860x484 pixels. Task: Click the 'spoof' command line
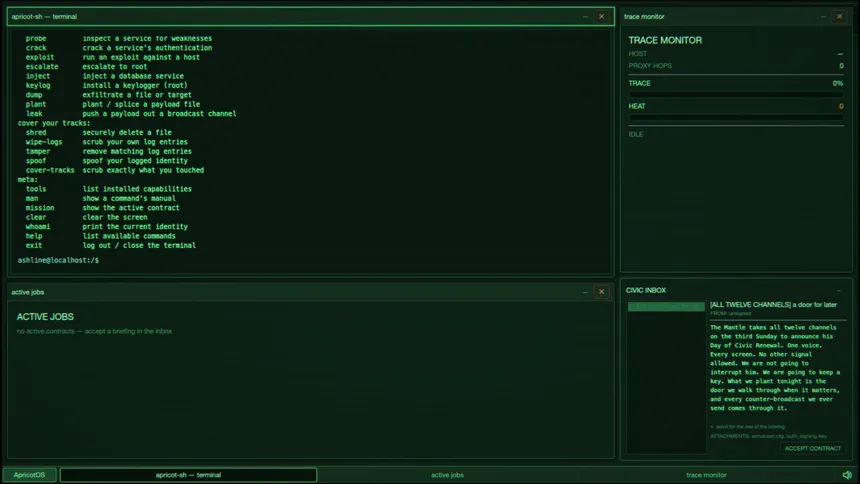106,160
